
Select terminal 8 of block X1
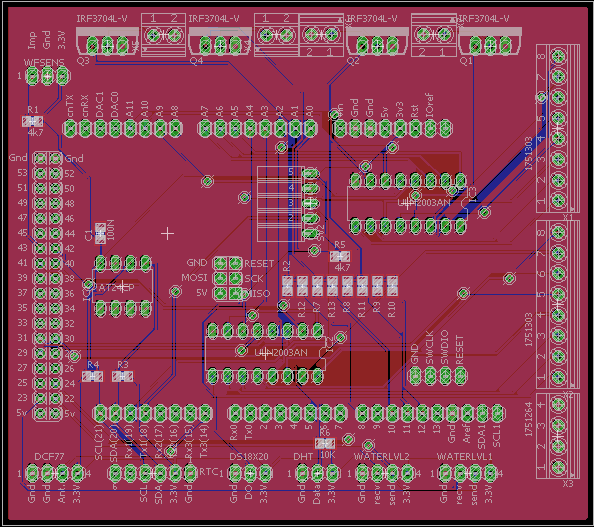coord(558,56)
